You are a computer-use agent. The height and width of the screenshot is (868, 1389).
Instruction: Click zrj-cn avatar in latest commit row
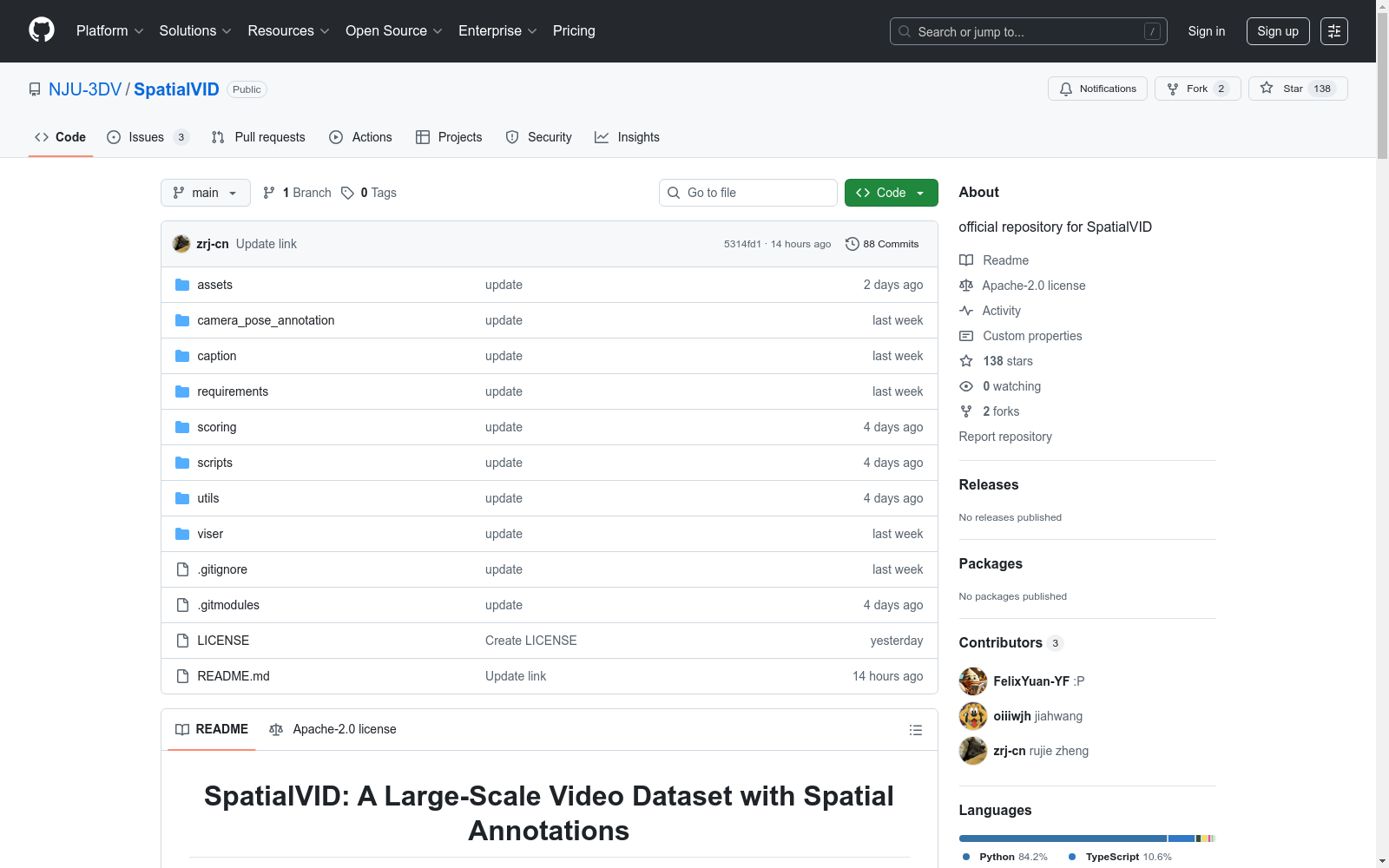pyautogui.click(x=181, y=244)
